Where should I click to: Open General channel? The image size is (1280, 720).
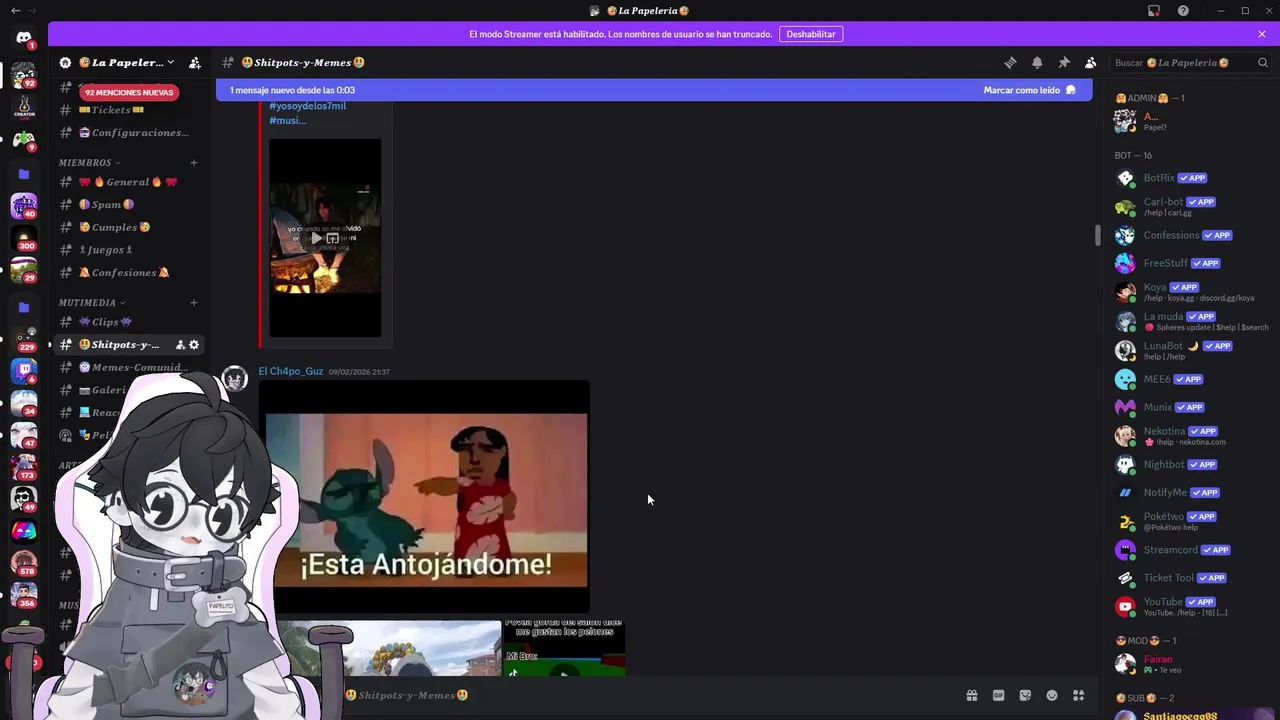point(128,182)
